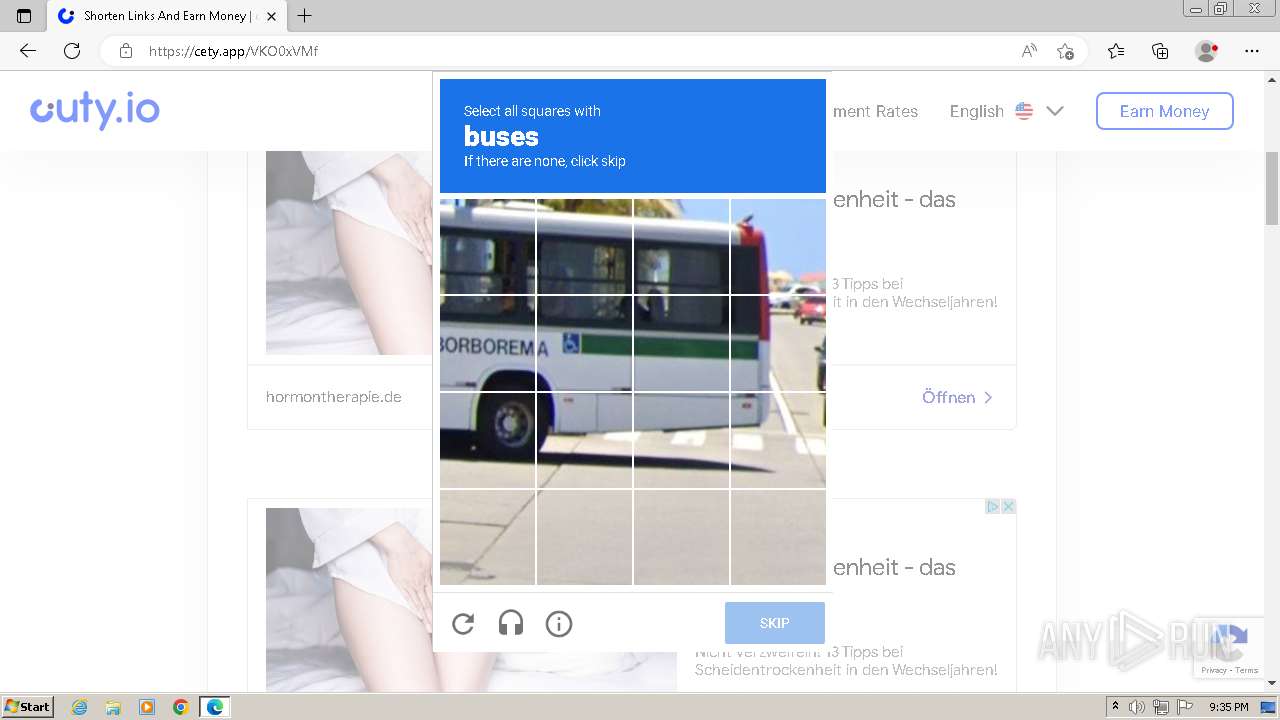This screenshot has height=720, width=1280.
Task: Click the Öffnen ad link
Action: click(957, 397)
